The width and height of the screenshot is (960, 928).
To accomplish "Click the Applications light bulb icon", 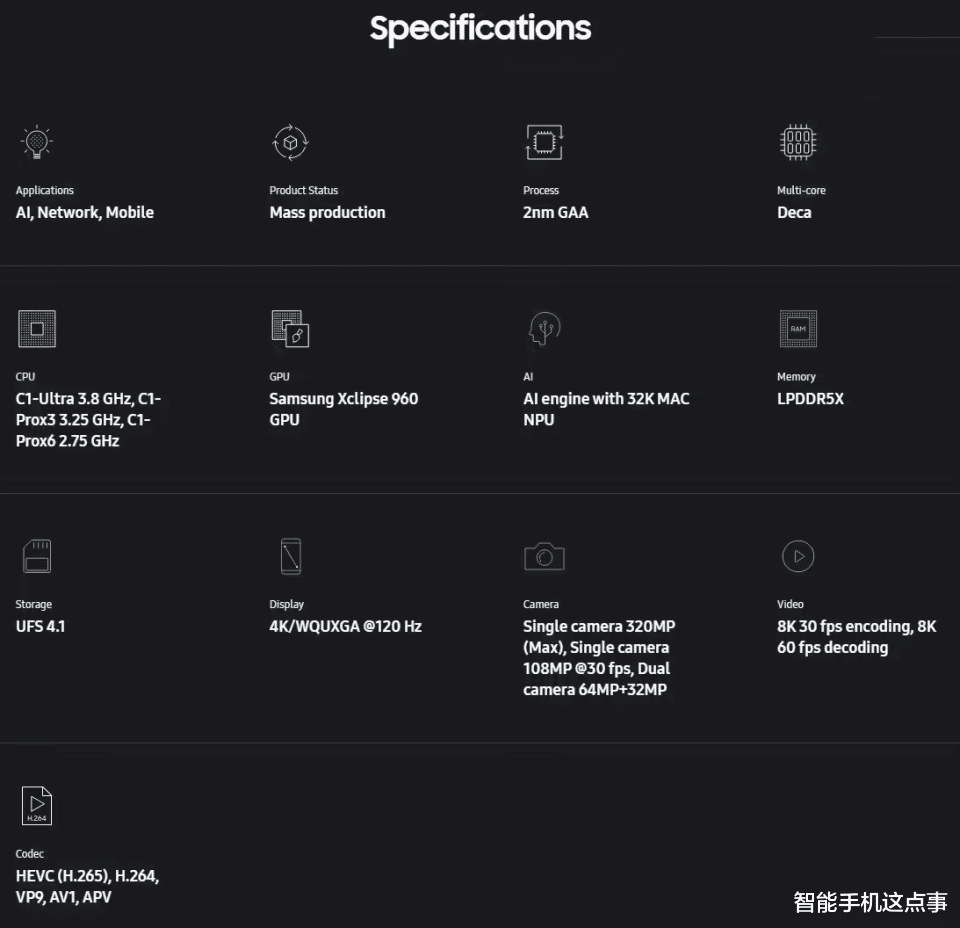I will (x=37, y=142).
